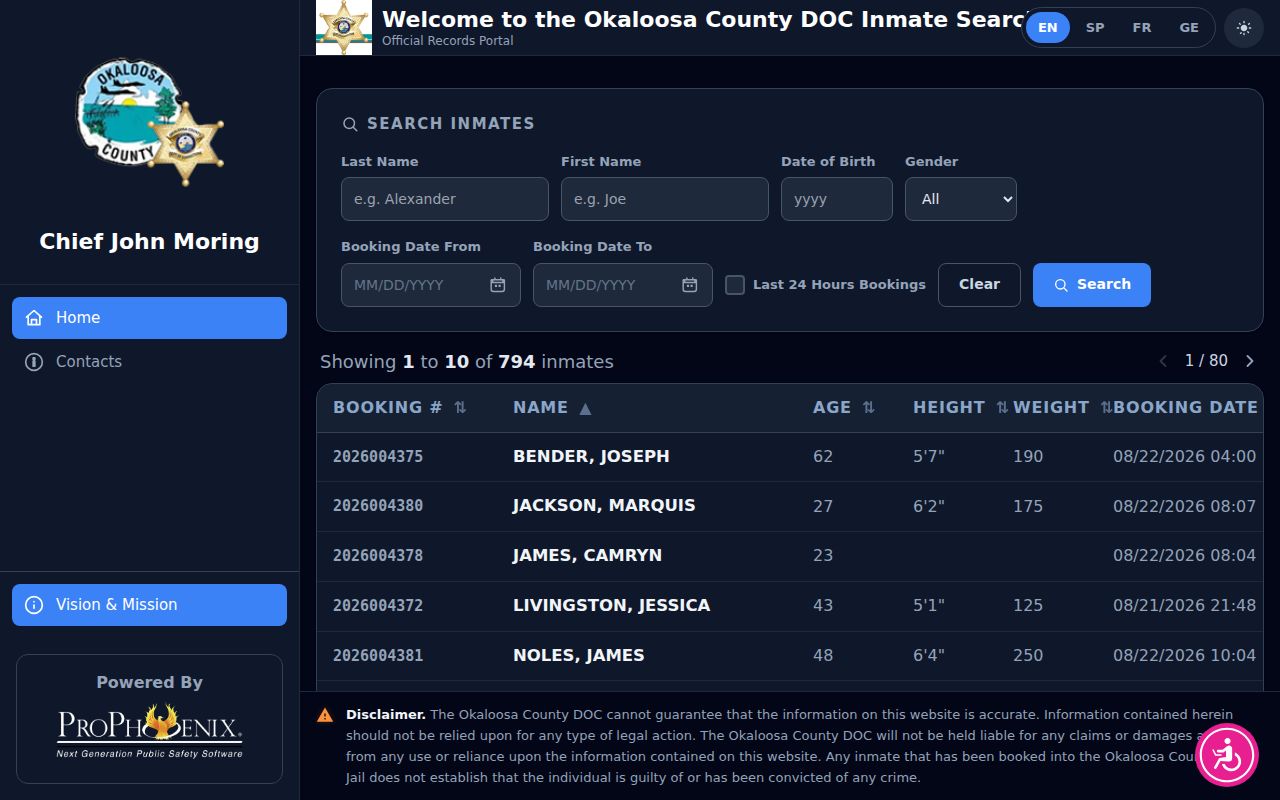Go to next results page arrow
The height and width of the screenshot is (800, 1280).
[1249, 361]
